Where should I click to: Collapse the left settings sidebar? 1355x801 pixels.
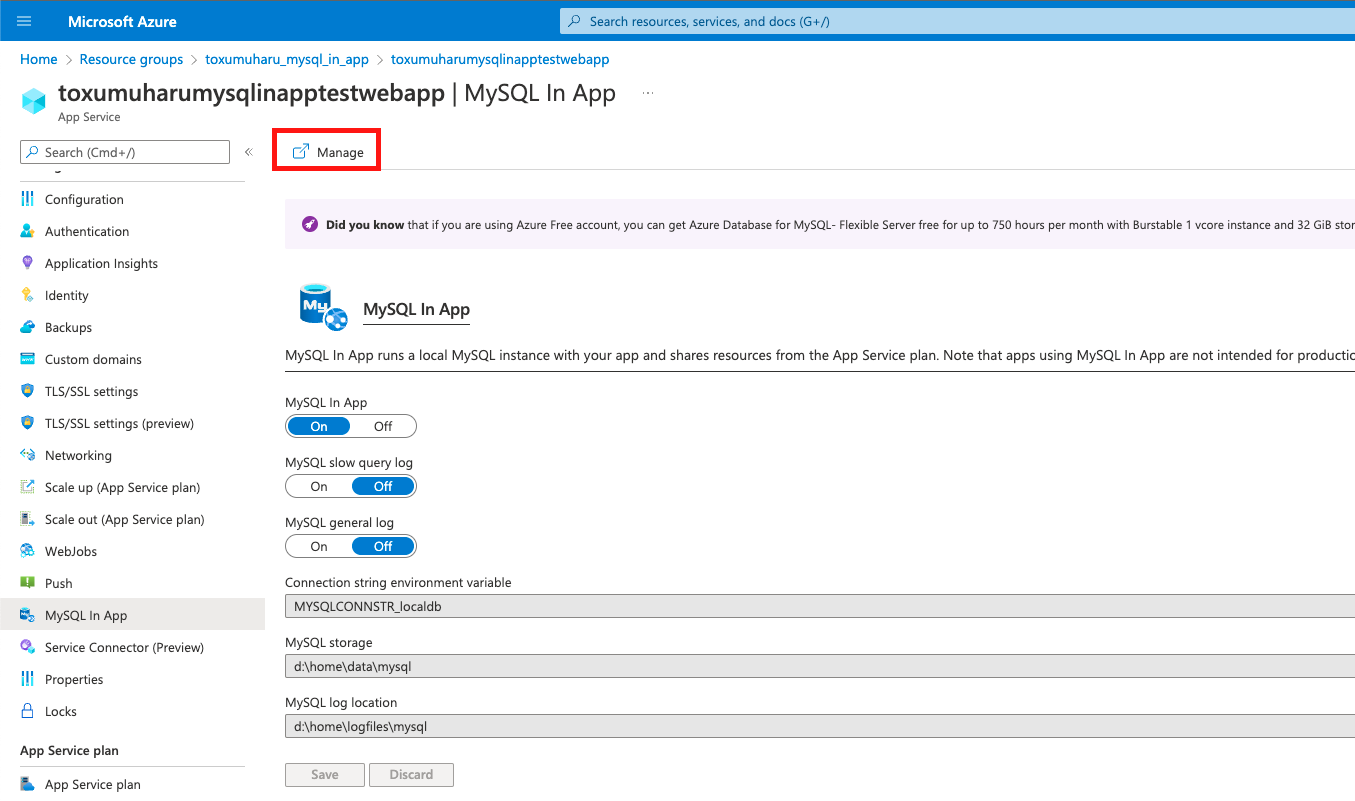point(248,152)
